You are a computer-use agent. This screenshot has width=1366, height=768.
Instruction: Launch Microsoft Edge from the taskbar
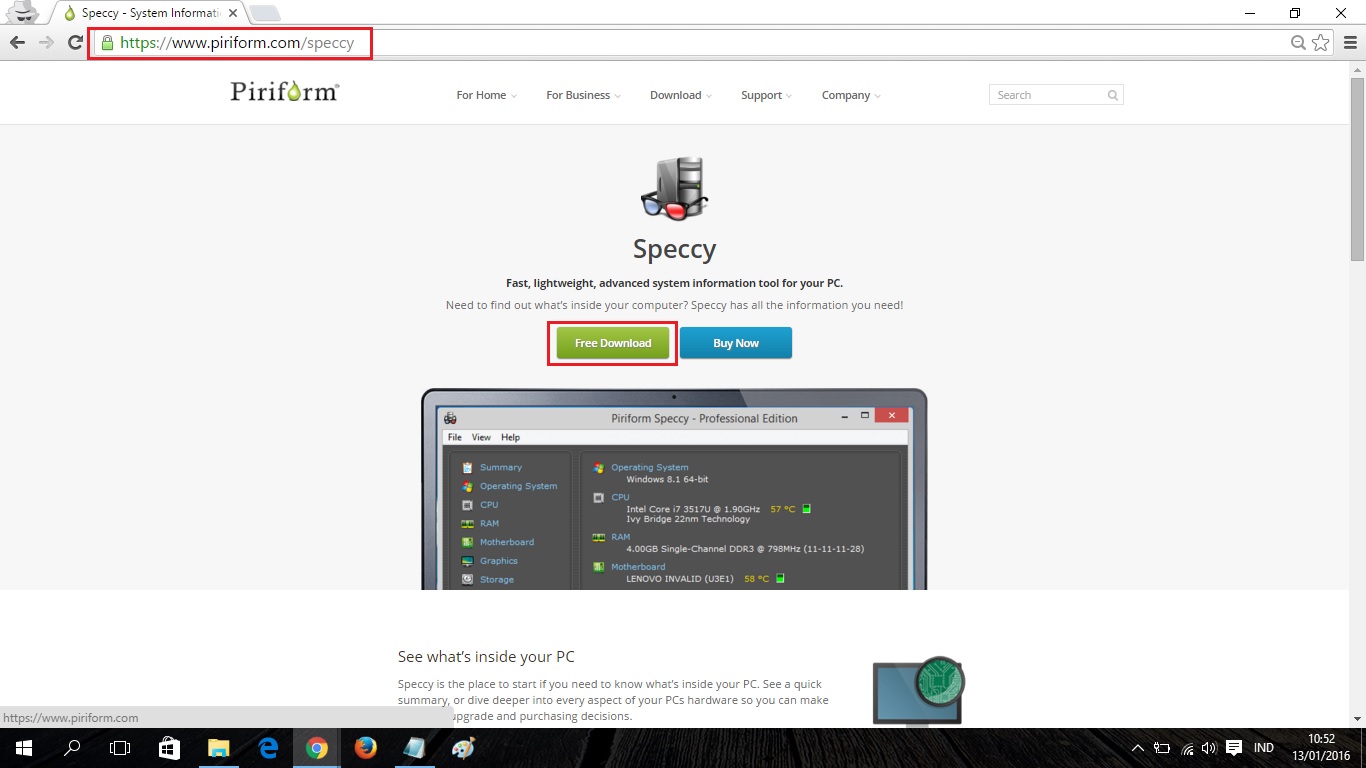point(268,748)
